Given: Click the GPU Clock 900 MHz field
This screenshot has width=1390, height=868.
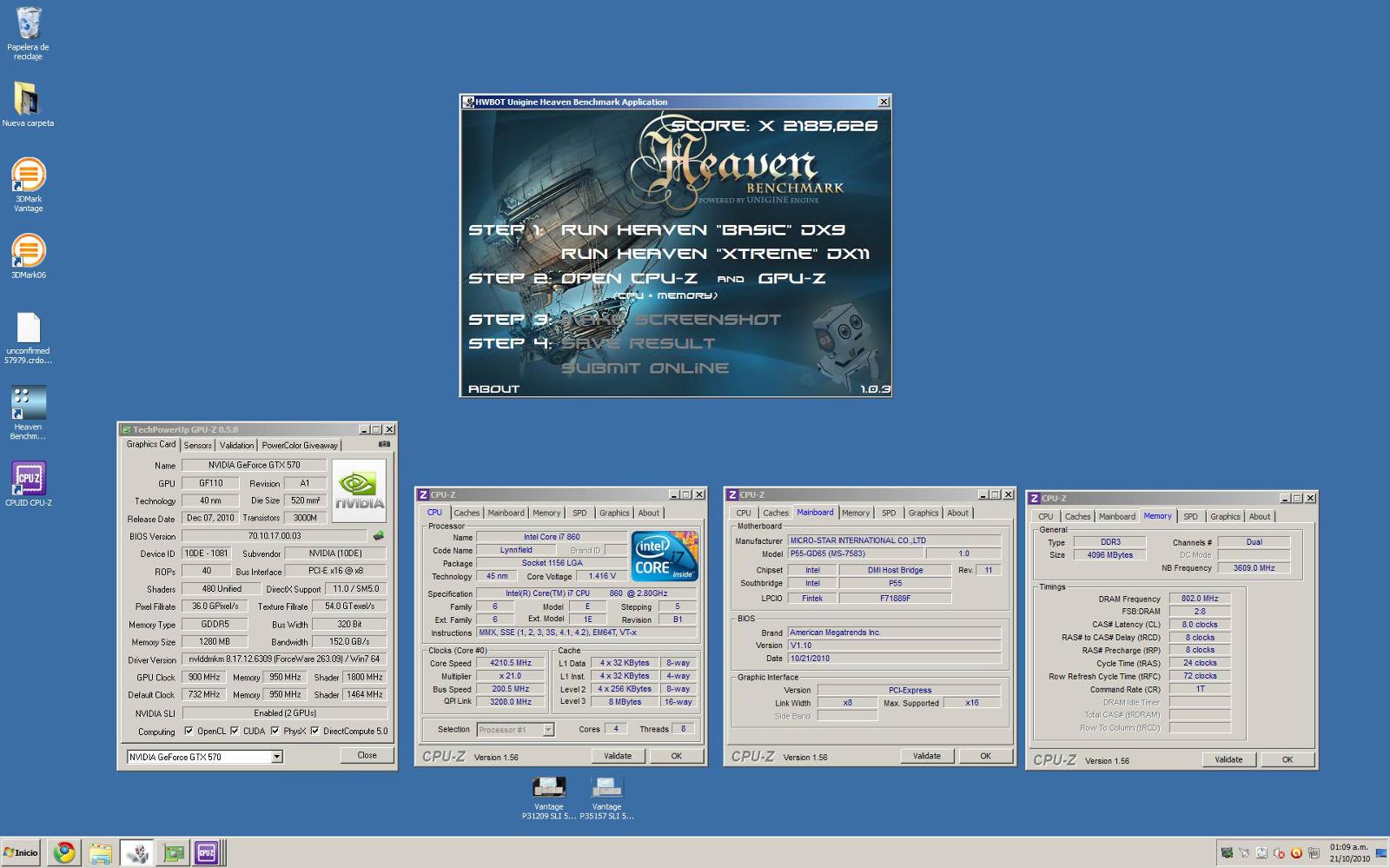Looking at the screenshot, I should (203, 677).
